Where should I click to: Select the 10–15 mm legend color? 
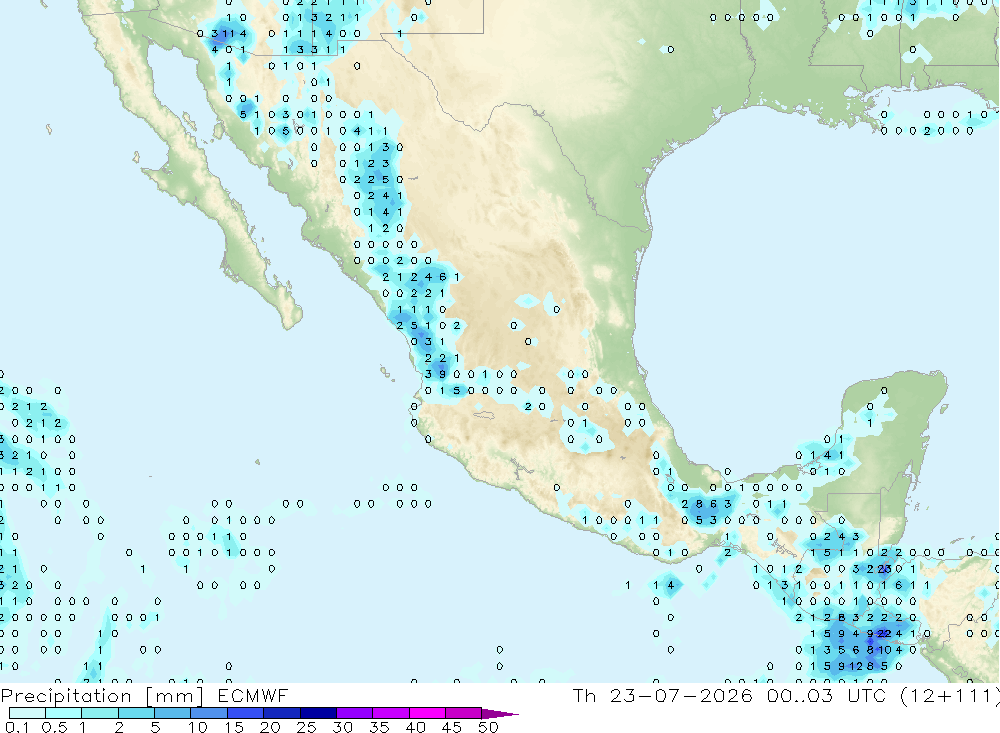pos(209,713)
